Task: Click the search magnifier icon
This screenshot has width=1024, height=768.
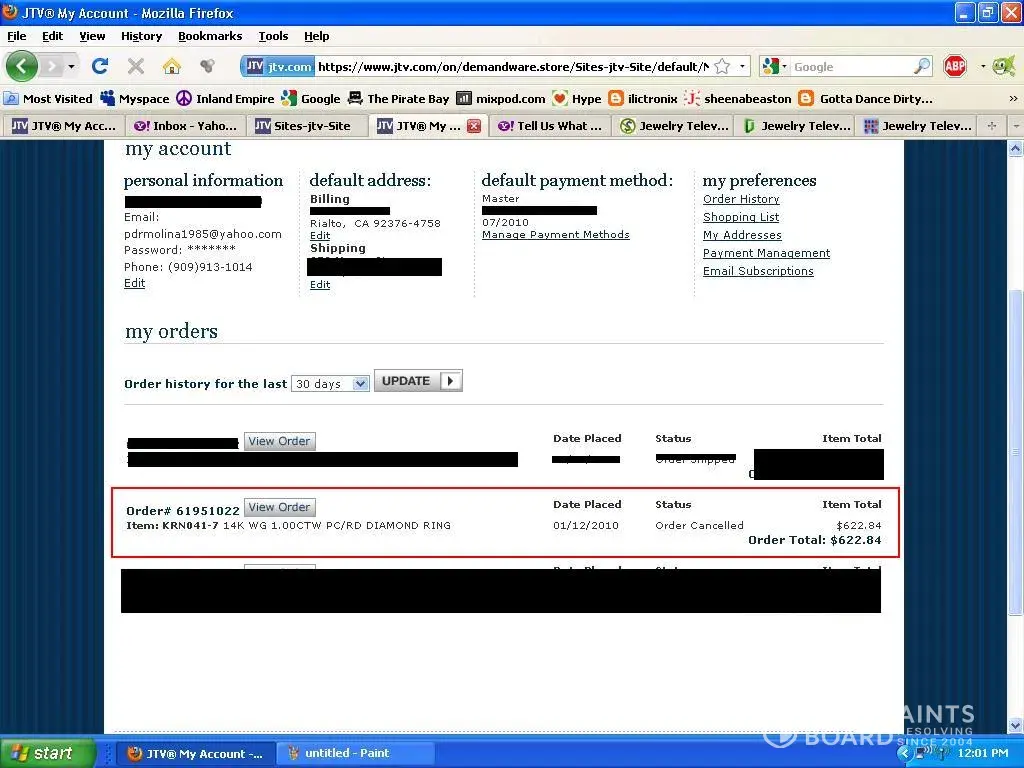Action: pyautogui.click(x=921, y=66)
